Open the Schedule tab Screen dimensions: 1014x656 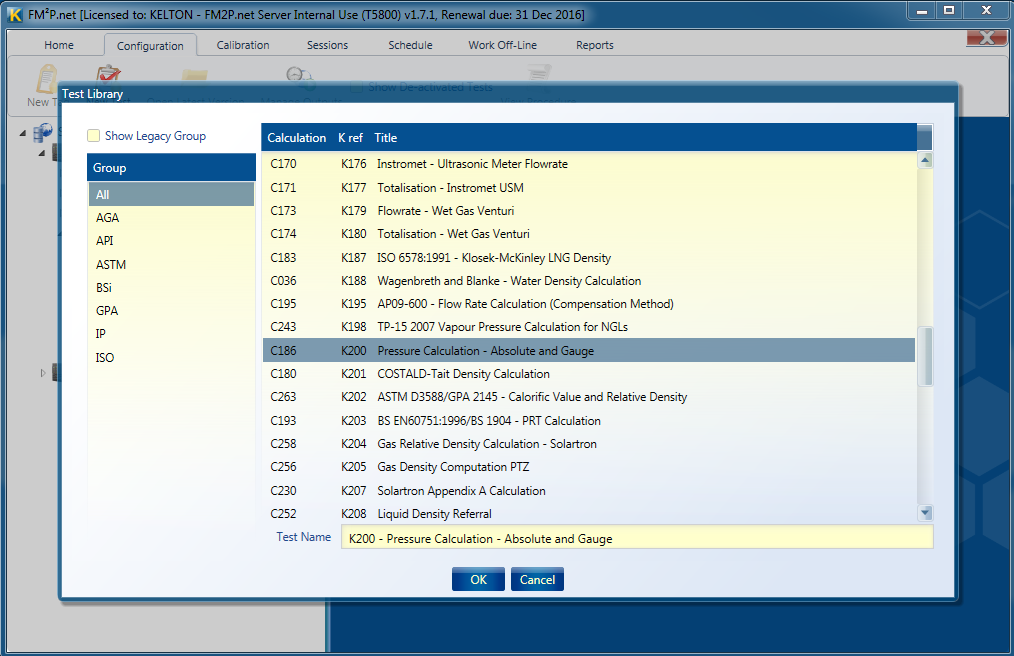410,45
